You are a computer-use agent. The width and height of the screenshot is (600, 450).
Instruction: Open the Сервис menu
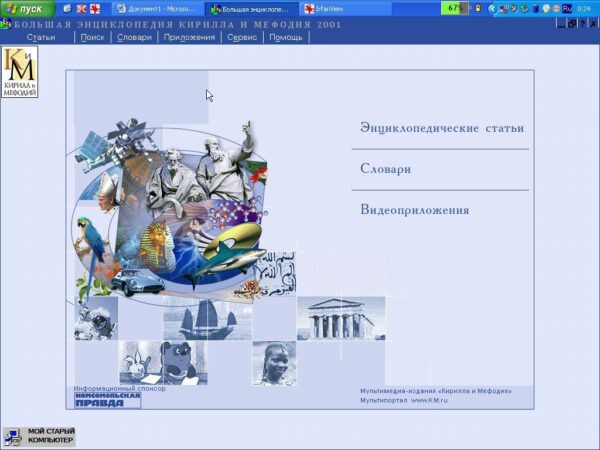pyautogui.click(x=242, y=37)
